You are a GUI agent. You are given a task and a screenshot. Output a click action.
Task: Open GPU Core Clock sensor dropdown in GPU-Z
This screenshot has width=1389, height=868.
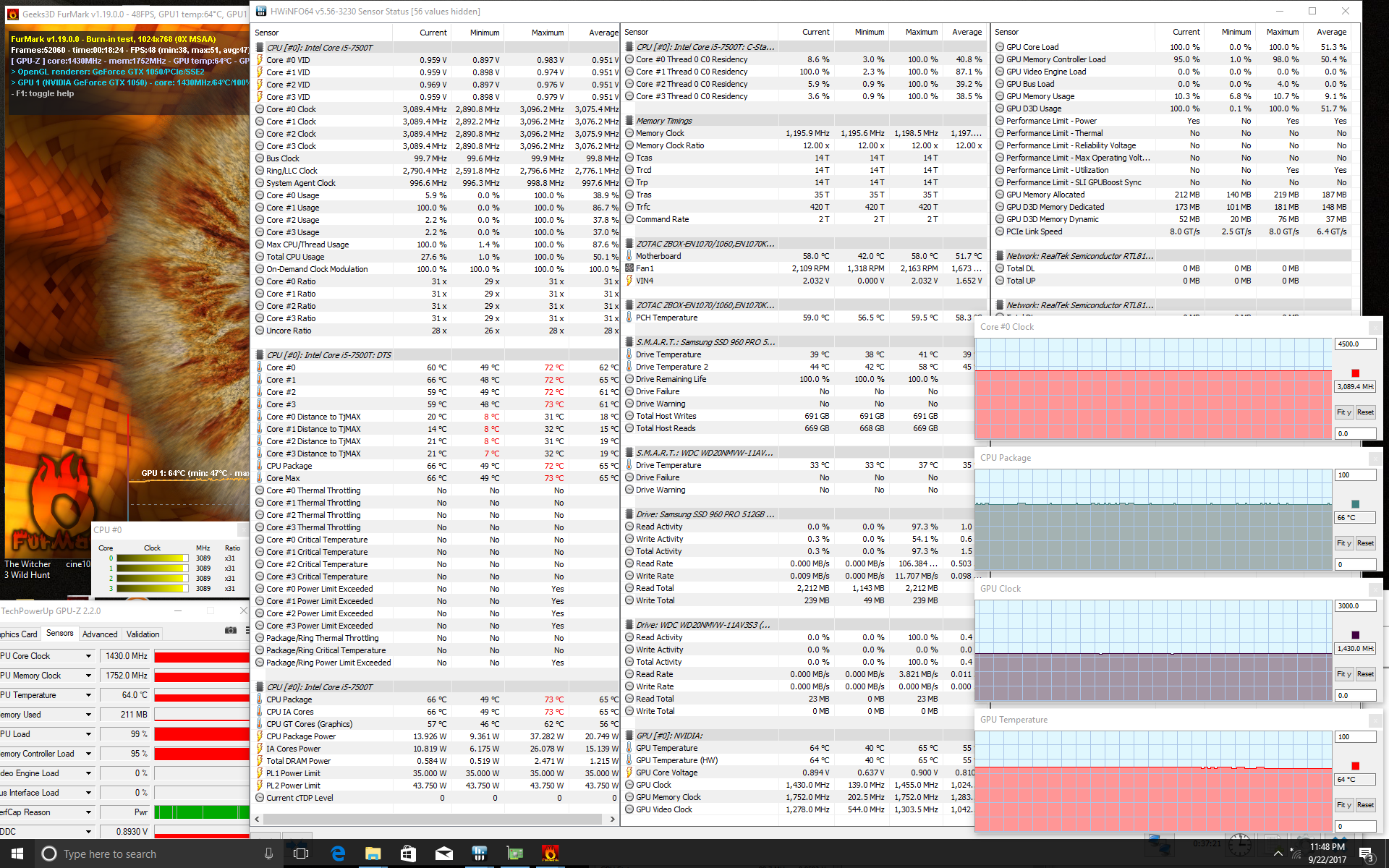[x=88, y=656]
